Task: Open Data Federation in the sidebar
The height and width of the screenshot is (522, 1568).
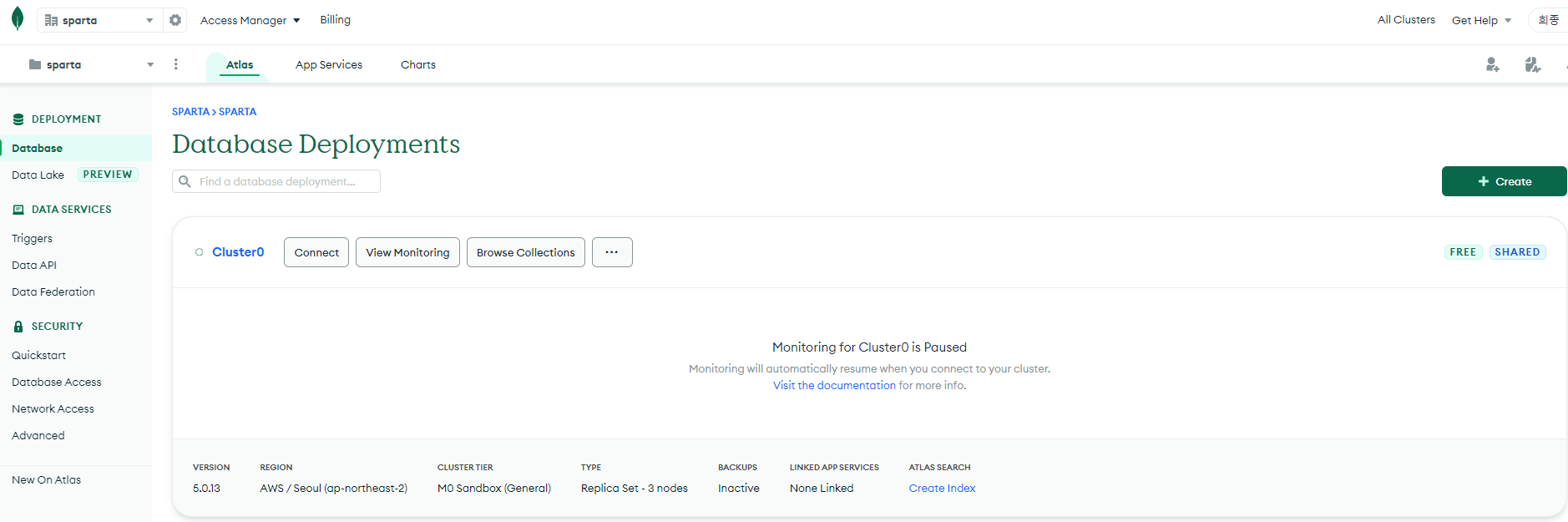Action: (x=53, y=291)
